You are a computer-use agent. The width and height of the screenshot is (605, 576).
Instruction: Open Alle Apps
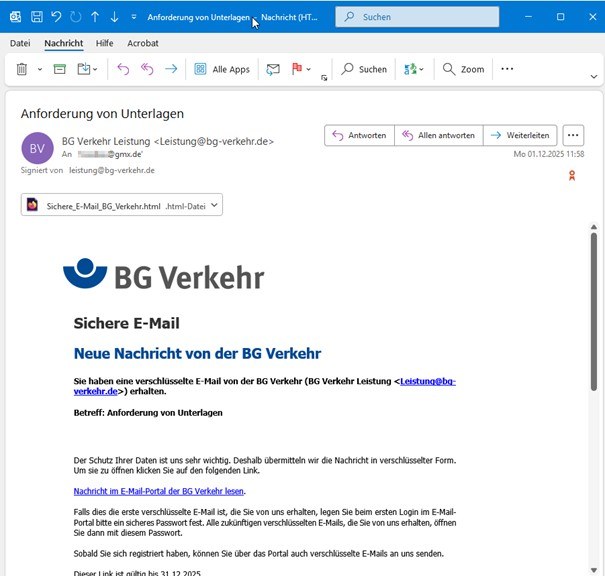pos(222,69)
